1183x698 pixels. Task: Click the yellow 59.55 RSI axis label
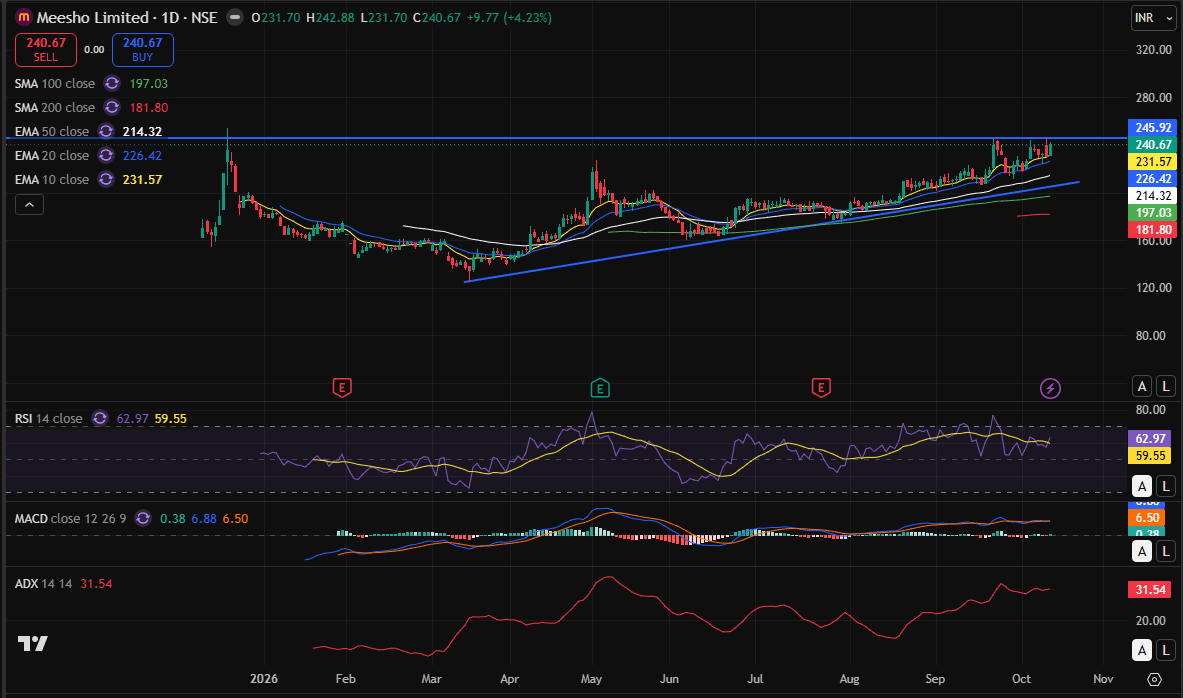[x=1151, y=455]
